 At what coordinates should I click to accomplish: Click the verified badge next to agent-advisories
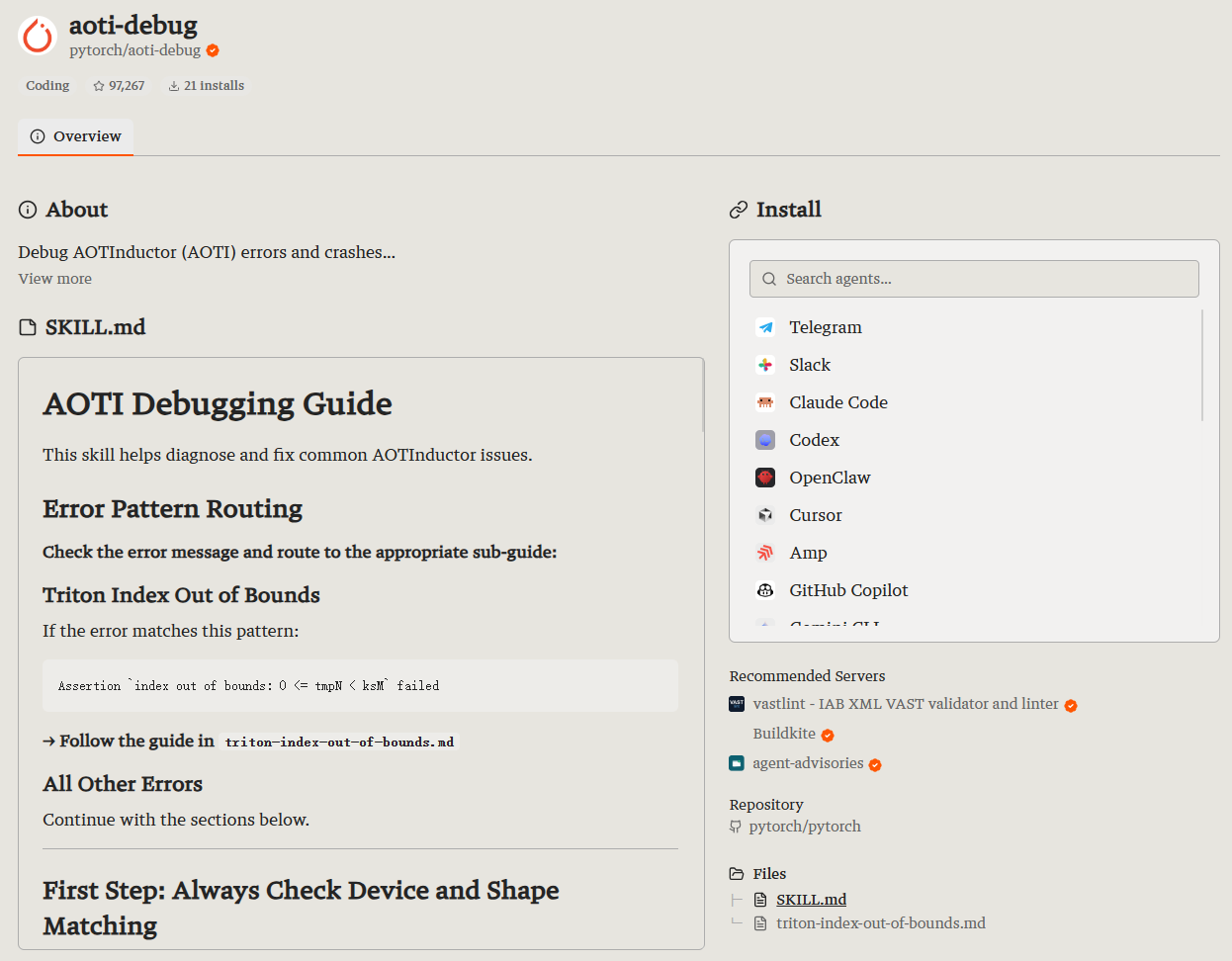(875, 764)
